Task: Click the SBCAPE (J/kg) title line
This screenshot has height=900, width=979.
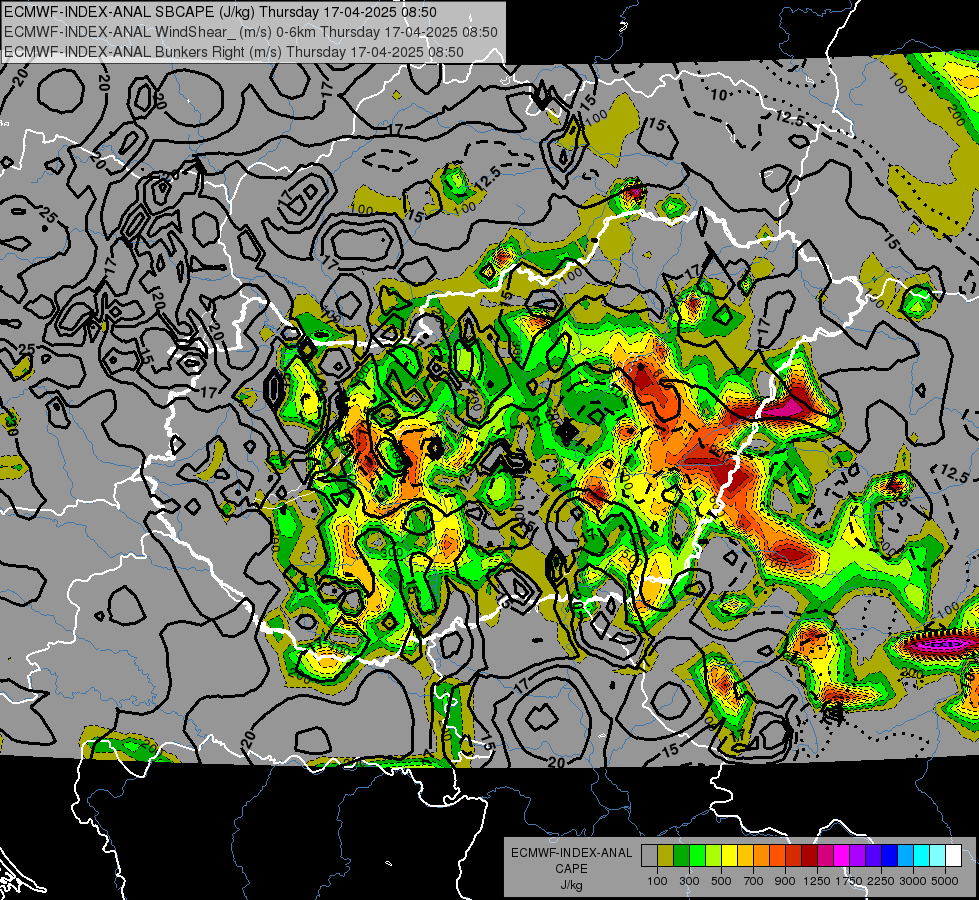Action: point(220,12)
